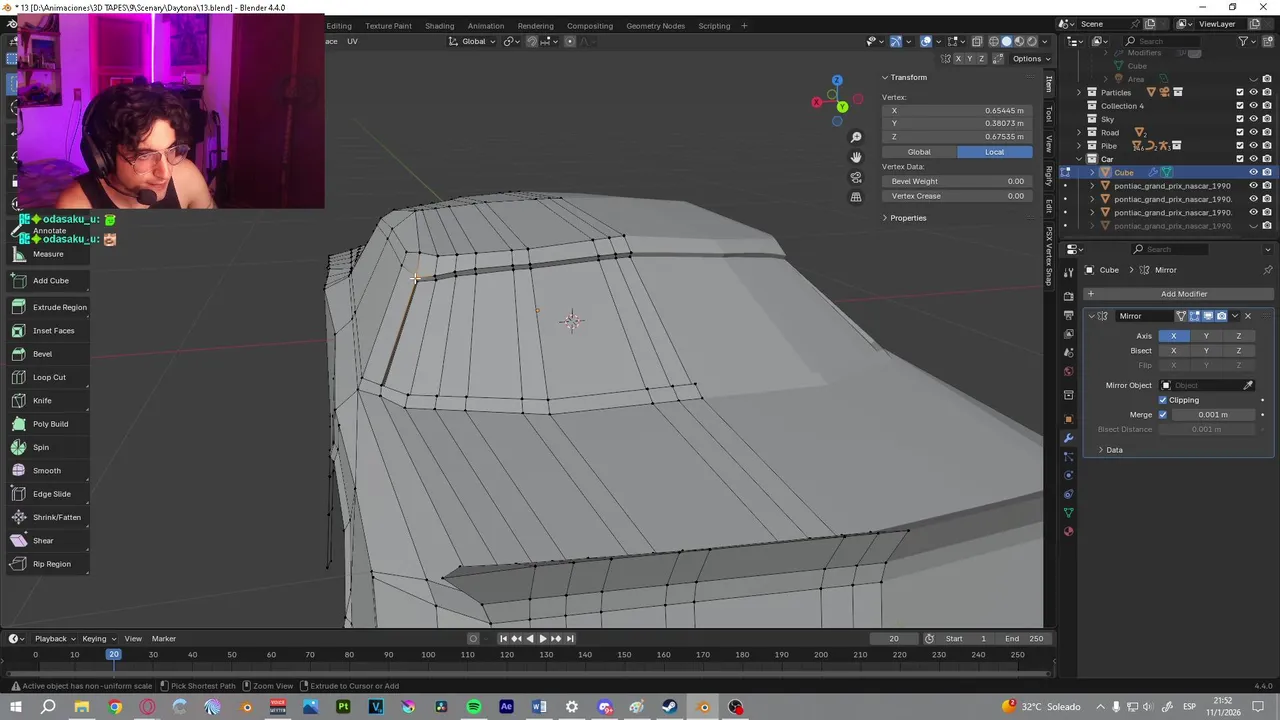Uncheck the Clipping checkbox in Mirror modifier
Screen dimensions: 1280x720
tap(1163, 400)
